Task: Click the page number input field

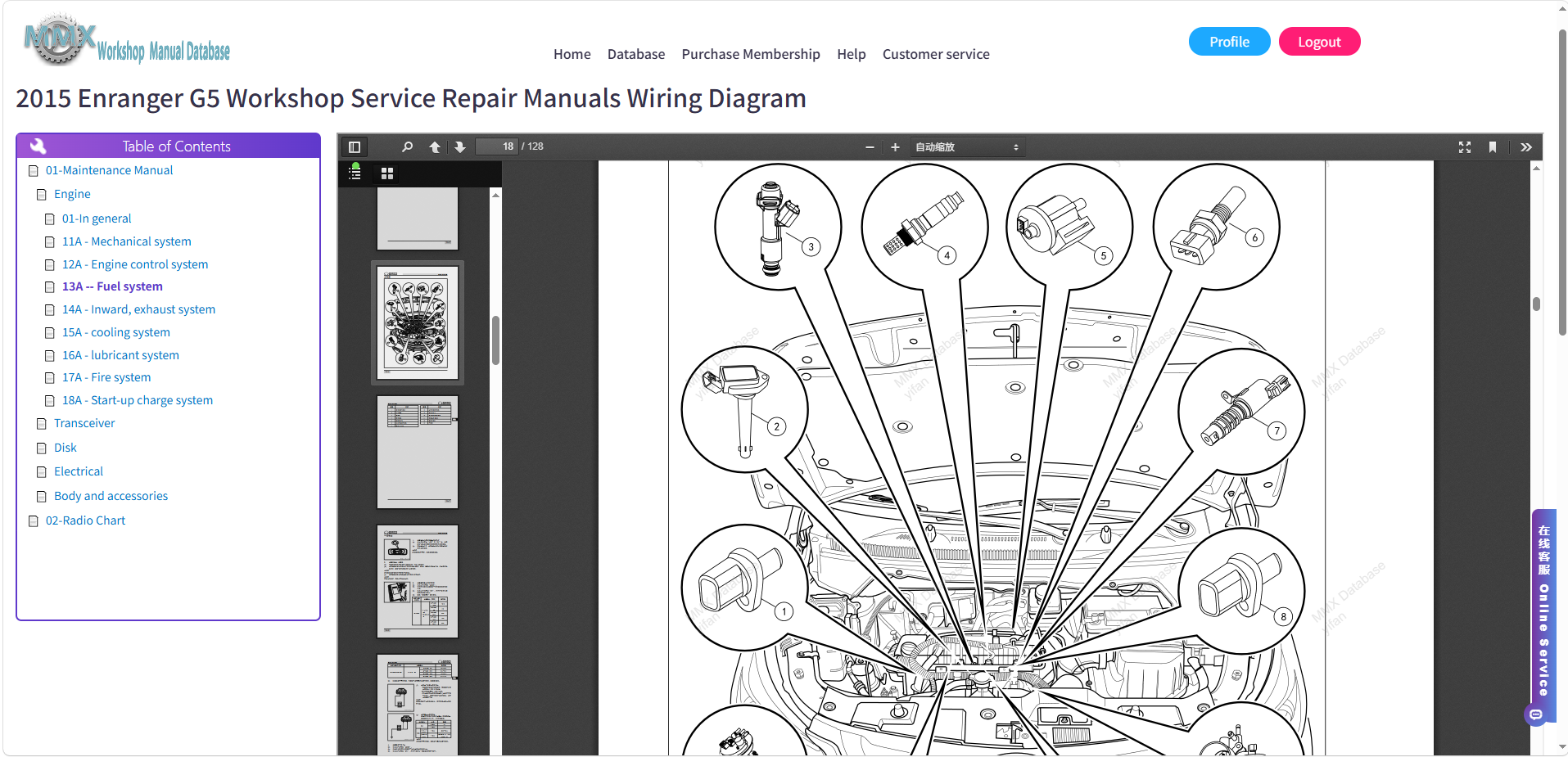Action: pyautogui.click(x=497, y=146)
